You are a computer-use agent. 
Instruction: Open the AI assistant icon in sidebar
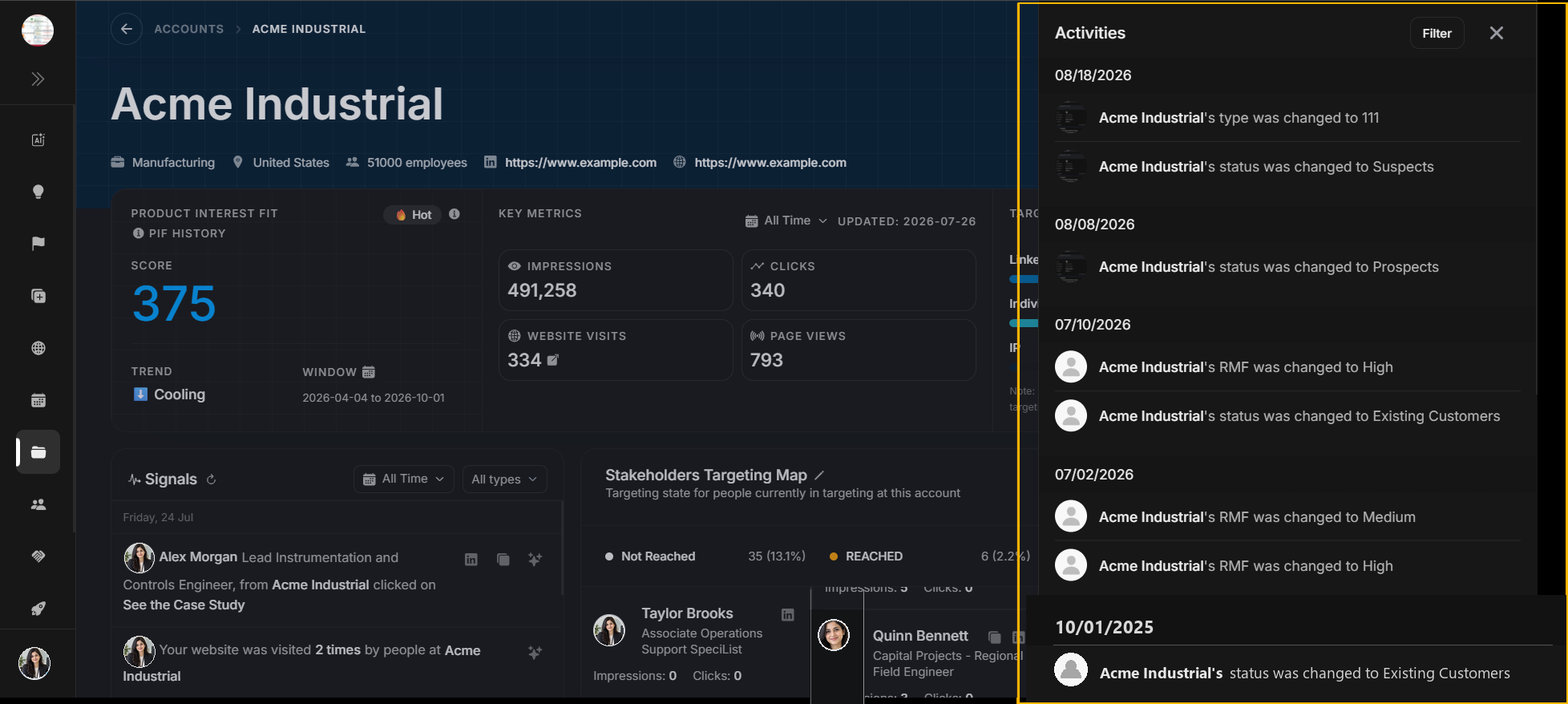pyautogui.click(x=38, y=140)
